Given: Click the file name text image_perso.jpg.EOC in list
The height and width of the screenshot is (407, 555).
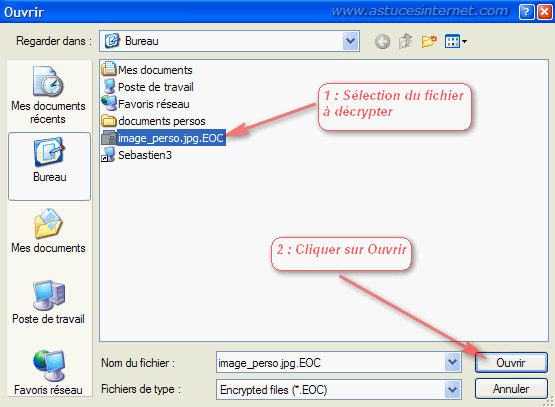Looking at the screenshot, I should (x=171, y=138).
